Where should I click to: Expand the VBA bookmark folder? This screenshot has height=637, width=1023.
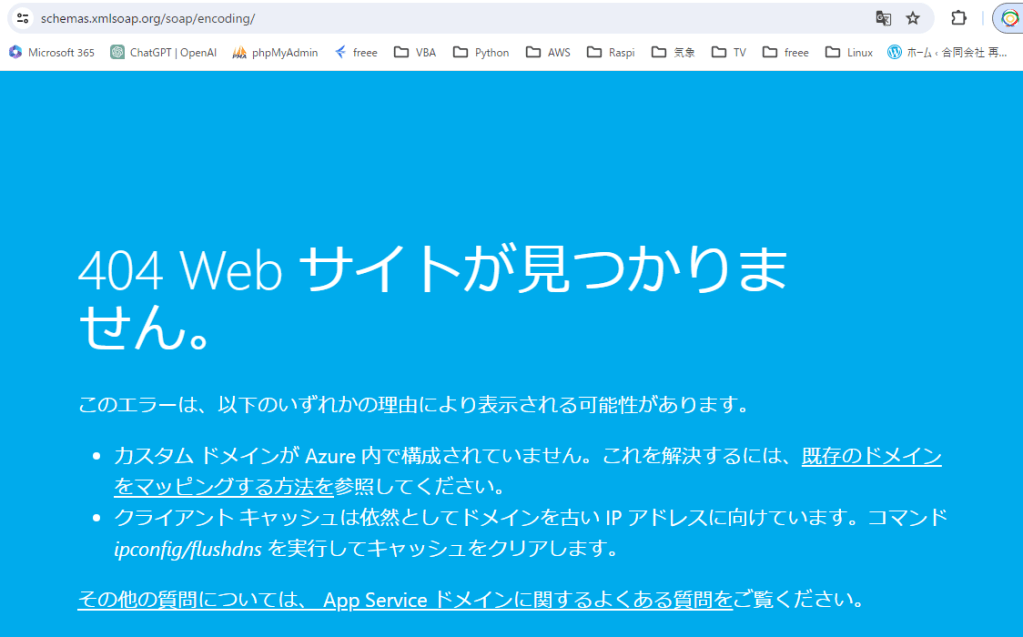pyautogui.click(x=415, y=52)
